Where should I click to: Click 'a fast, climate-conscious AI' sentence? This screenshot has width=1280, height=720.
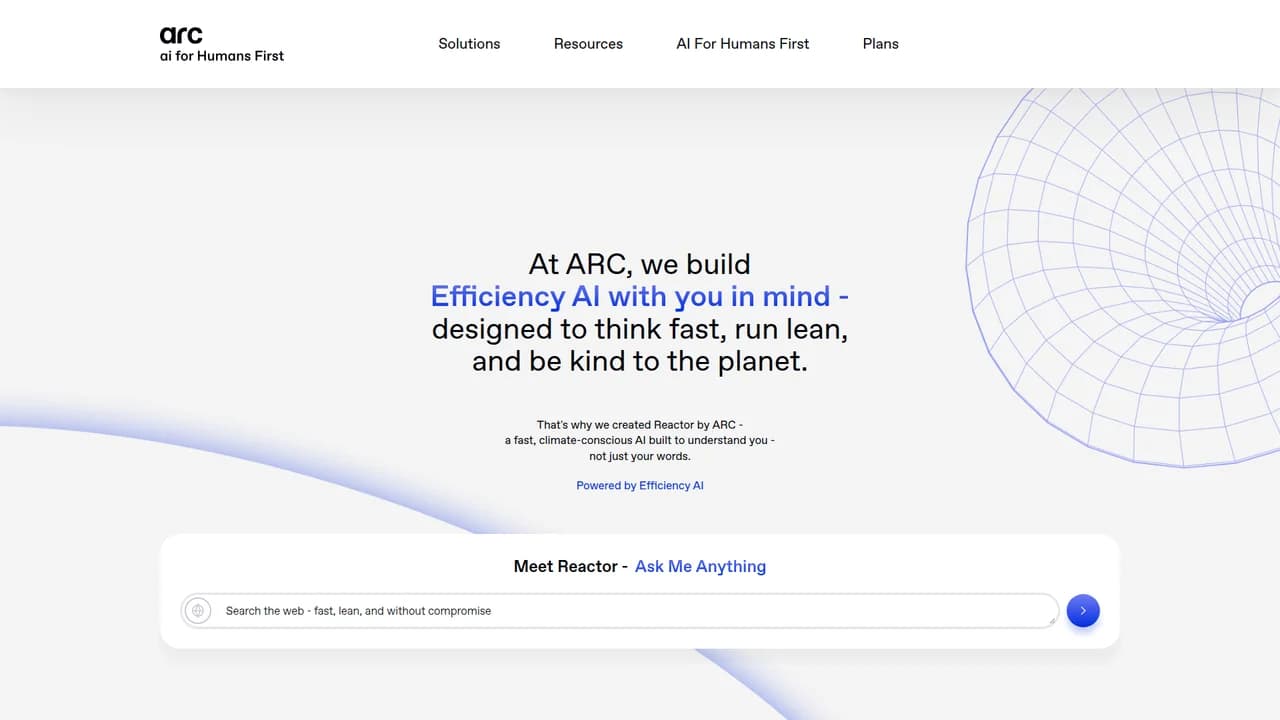coord(640,440)
